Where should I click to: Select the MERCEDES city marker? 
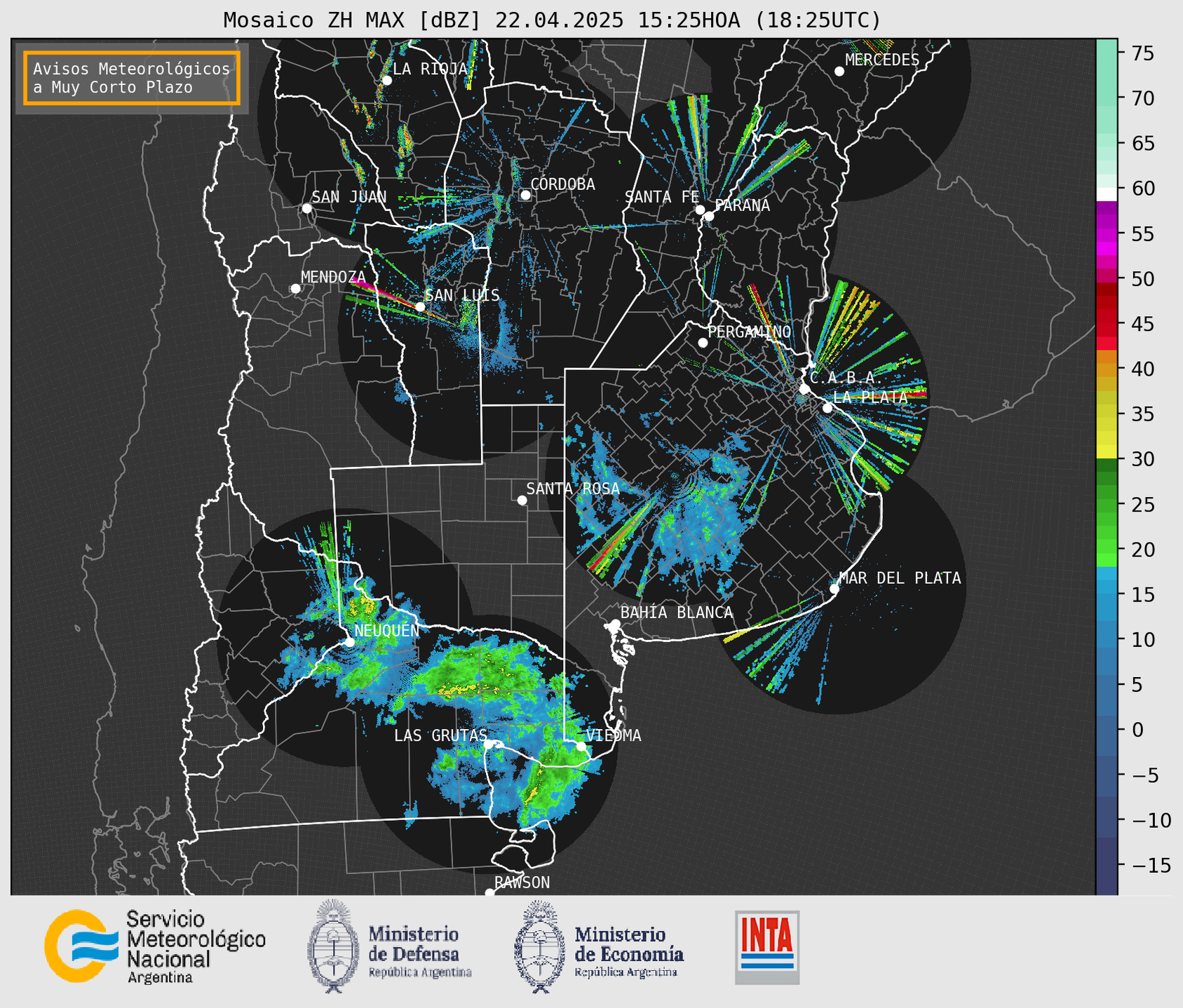(839, 71)
